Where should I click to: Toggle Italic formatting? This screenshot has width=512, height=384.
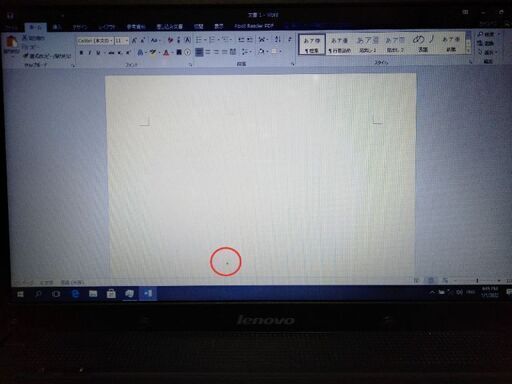click(x=89, y=53)
